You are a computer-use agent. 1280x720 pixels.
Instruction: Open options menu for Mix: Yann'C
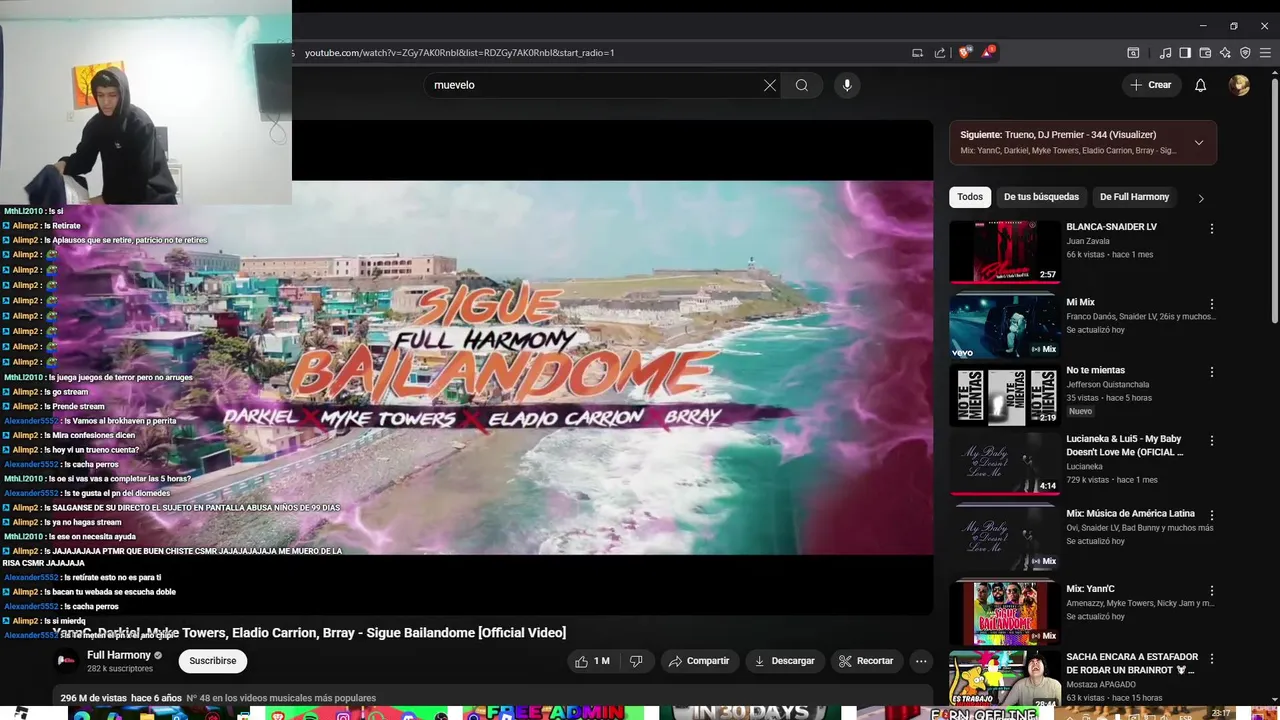[x=1212, y=591]
